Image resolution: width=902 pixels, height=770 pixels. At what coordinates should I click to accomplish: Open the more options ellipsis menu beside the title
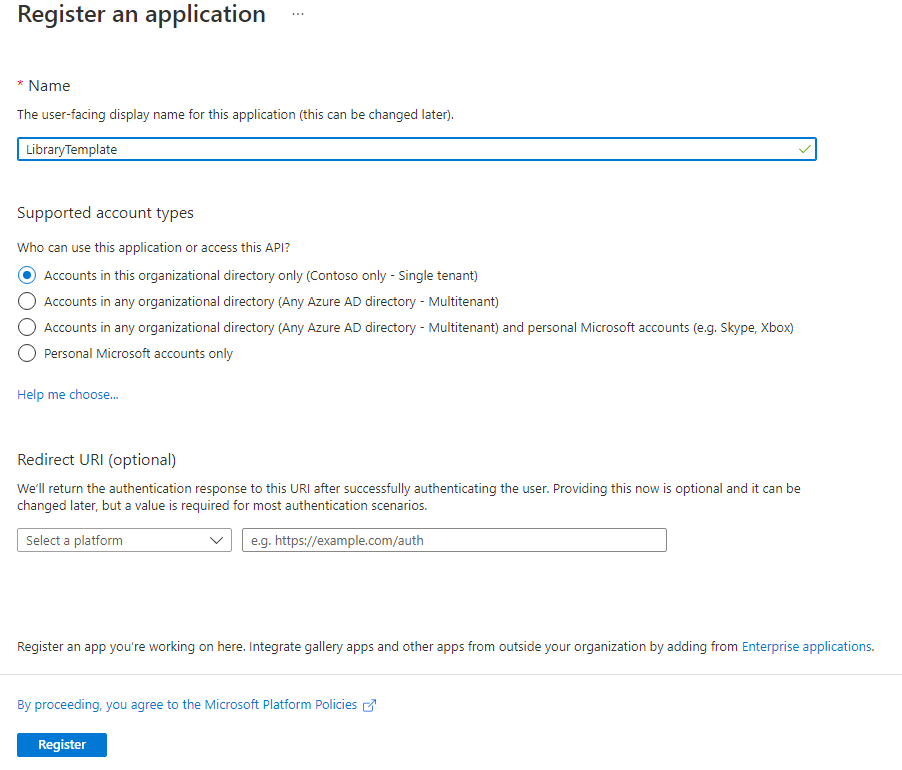tap(296, 14)
